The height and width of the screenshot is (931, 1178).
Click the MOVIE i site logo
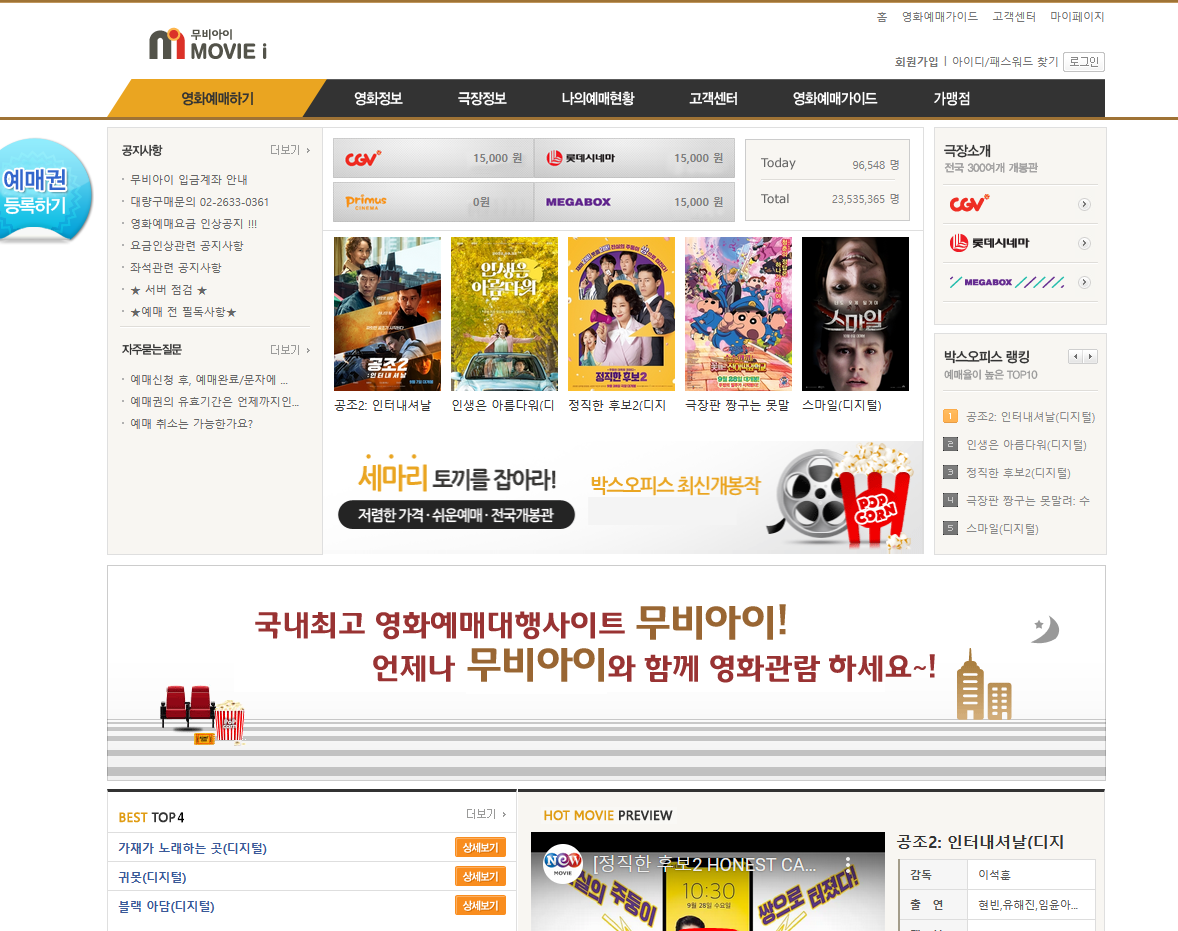click(208, 44)
